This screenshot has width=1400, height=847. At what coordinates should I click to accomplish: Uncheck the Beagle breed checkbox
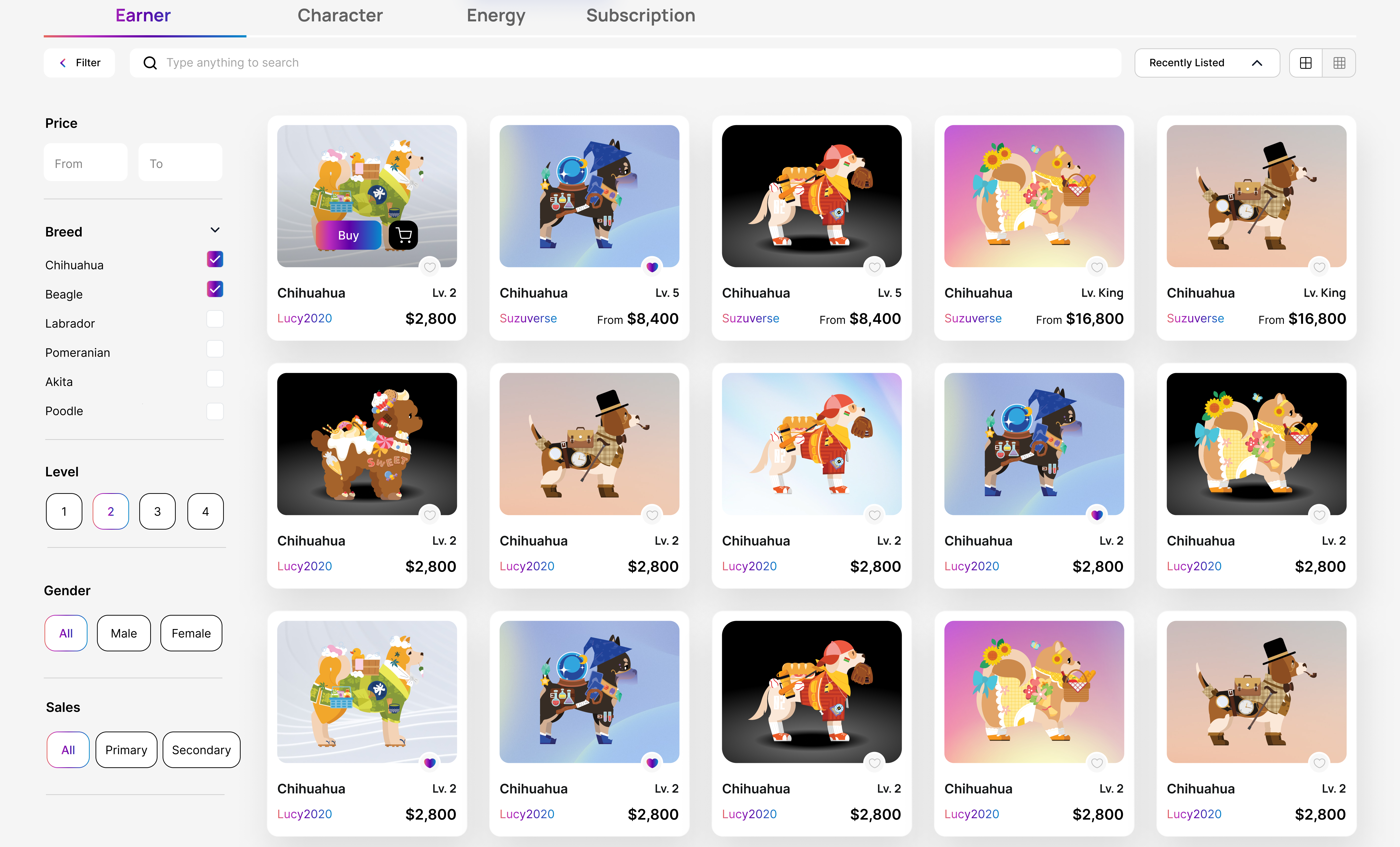click(x=215, y=288)
